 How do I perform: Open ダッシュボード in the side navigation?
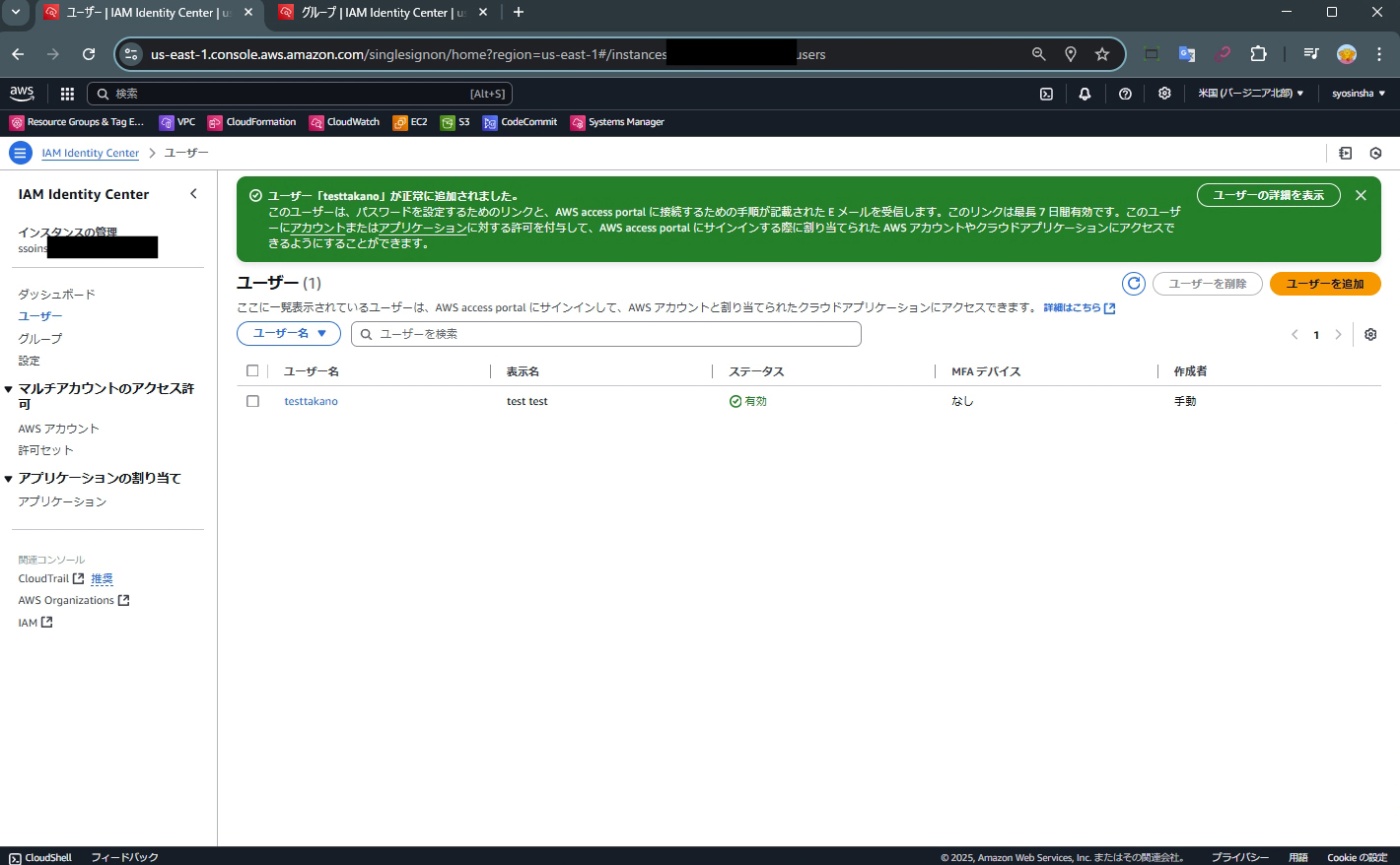coord(57,294)
